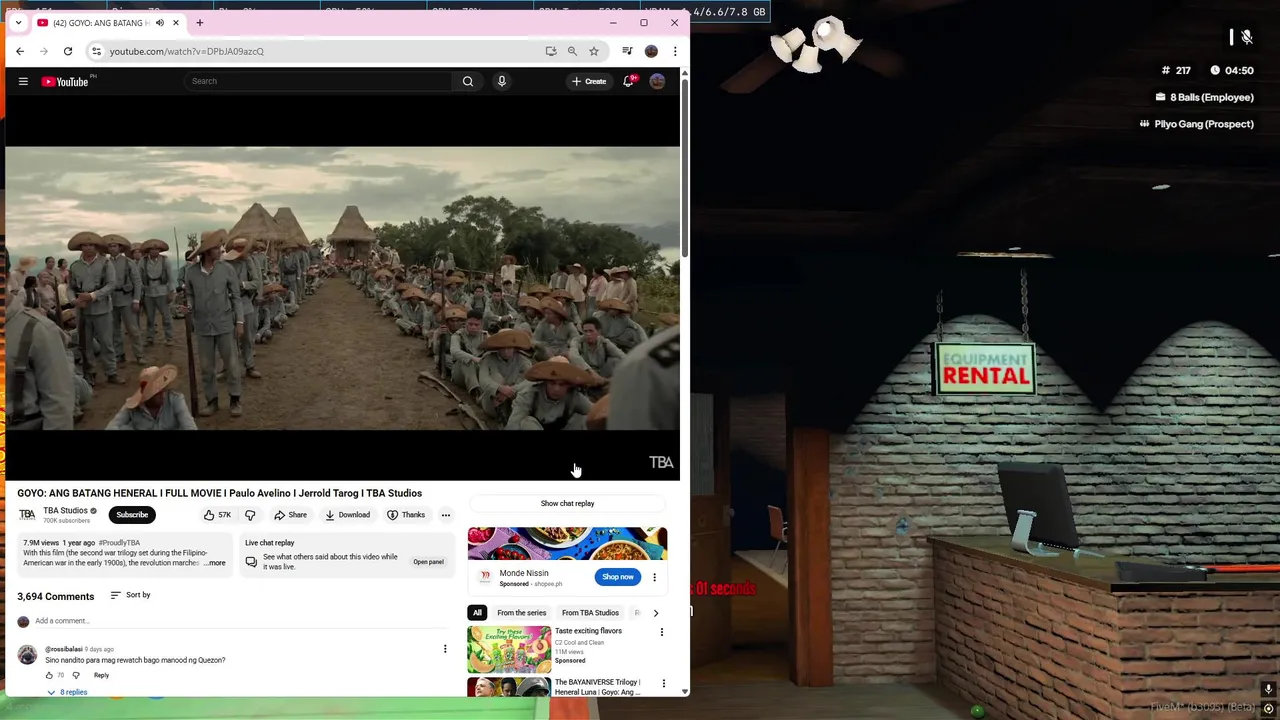Bookmark this page with the star
Screen dimensions: 1280x720
594,51
